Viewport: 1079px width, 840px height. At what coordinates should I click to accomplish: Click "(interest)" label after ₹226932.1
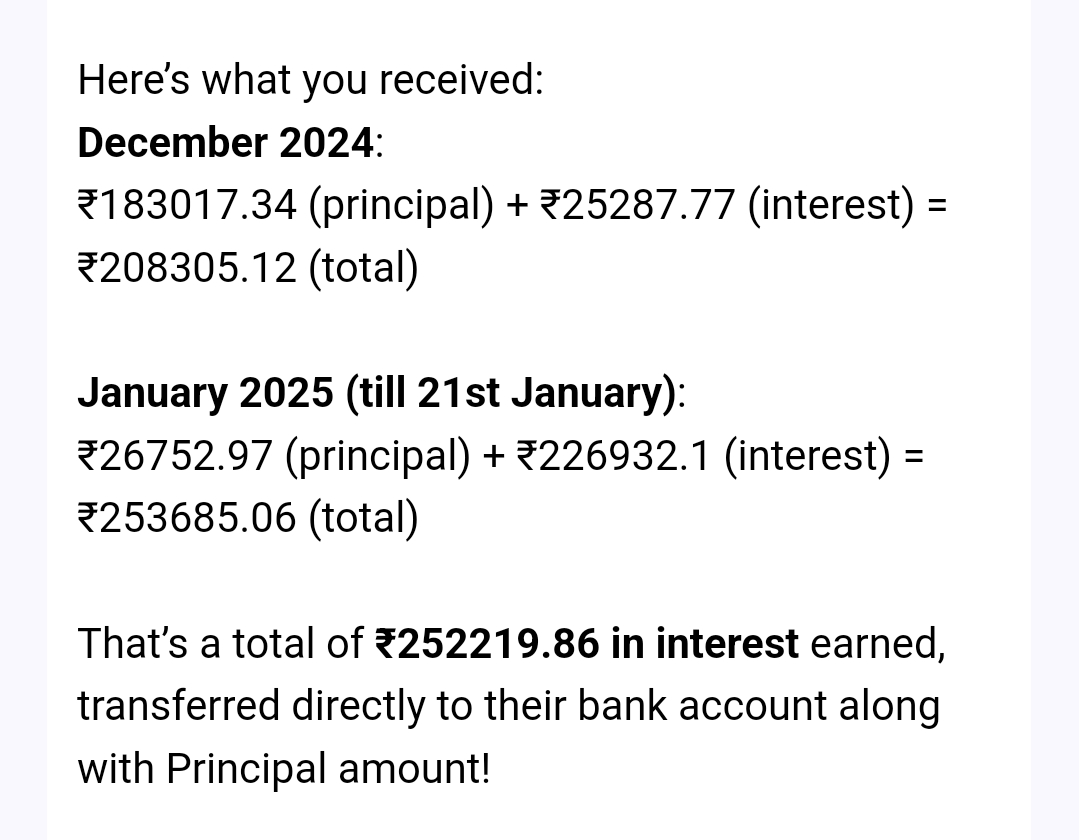806,456
